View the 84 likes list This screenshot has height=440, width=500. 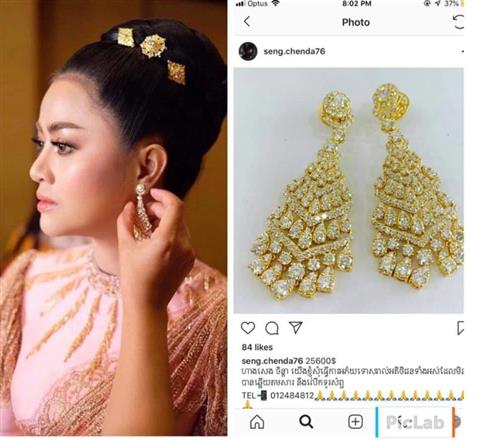point(257,347)
